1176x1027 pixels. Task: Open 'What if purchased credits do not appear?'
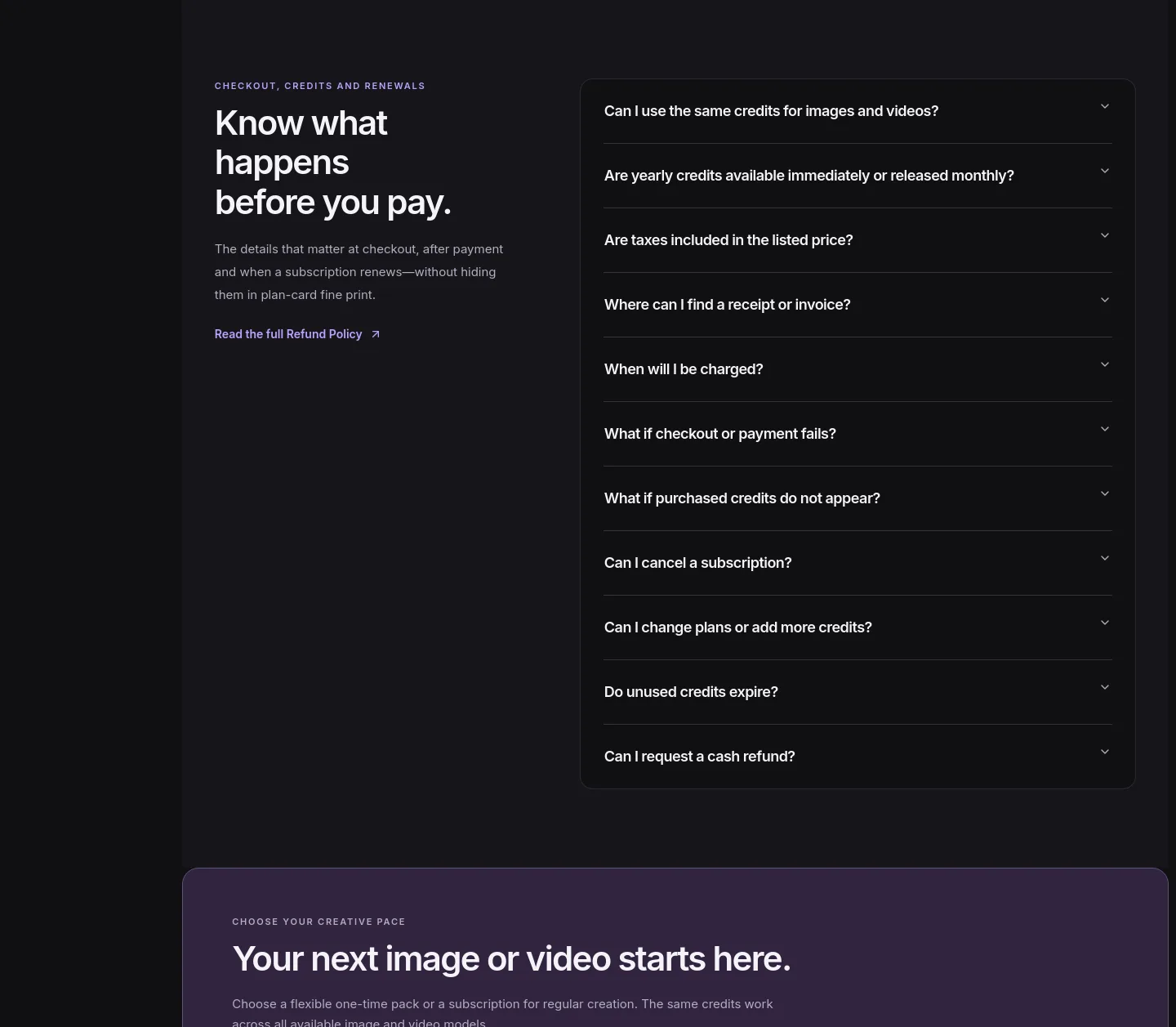click(857, 498)
